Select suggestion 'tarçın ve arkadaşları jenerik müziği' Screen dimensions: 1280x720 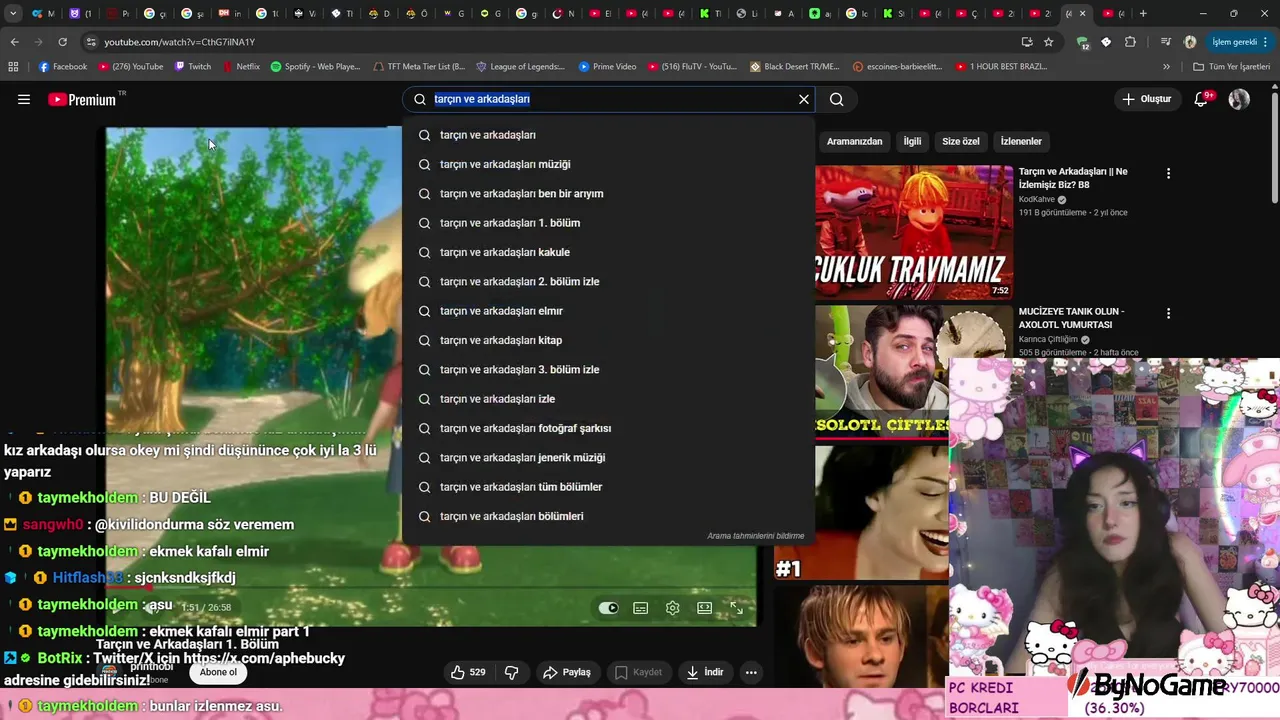[x=608, y=457]
